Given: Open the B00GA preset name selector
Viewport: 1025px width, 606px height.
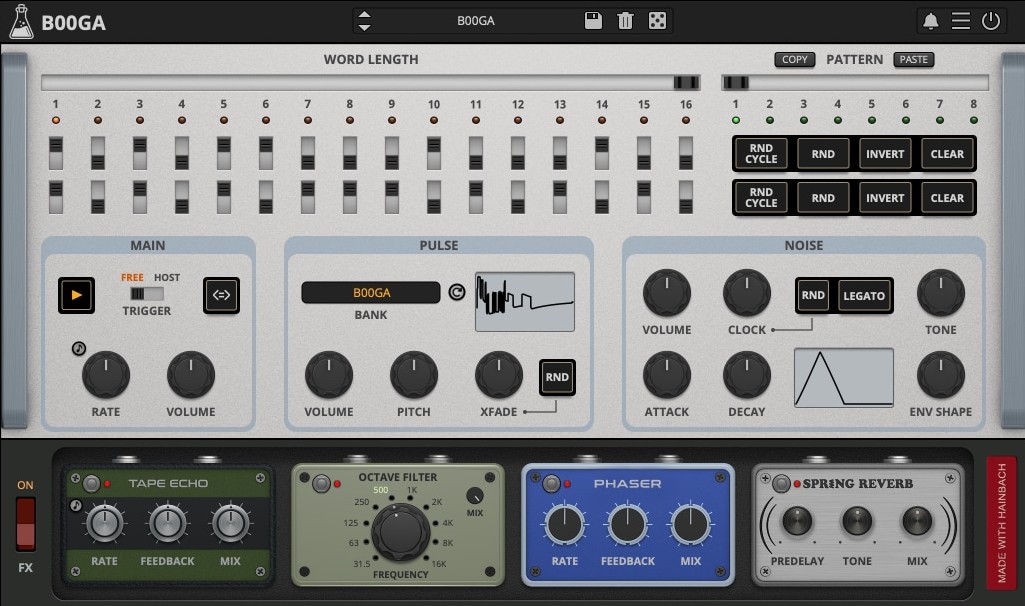Looking at the screenshot, I should tap(475, 21).
